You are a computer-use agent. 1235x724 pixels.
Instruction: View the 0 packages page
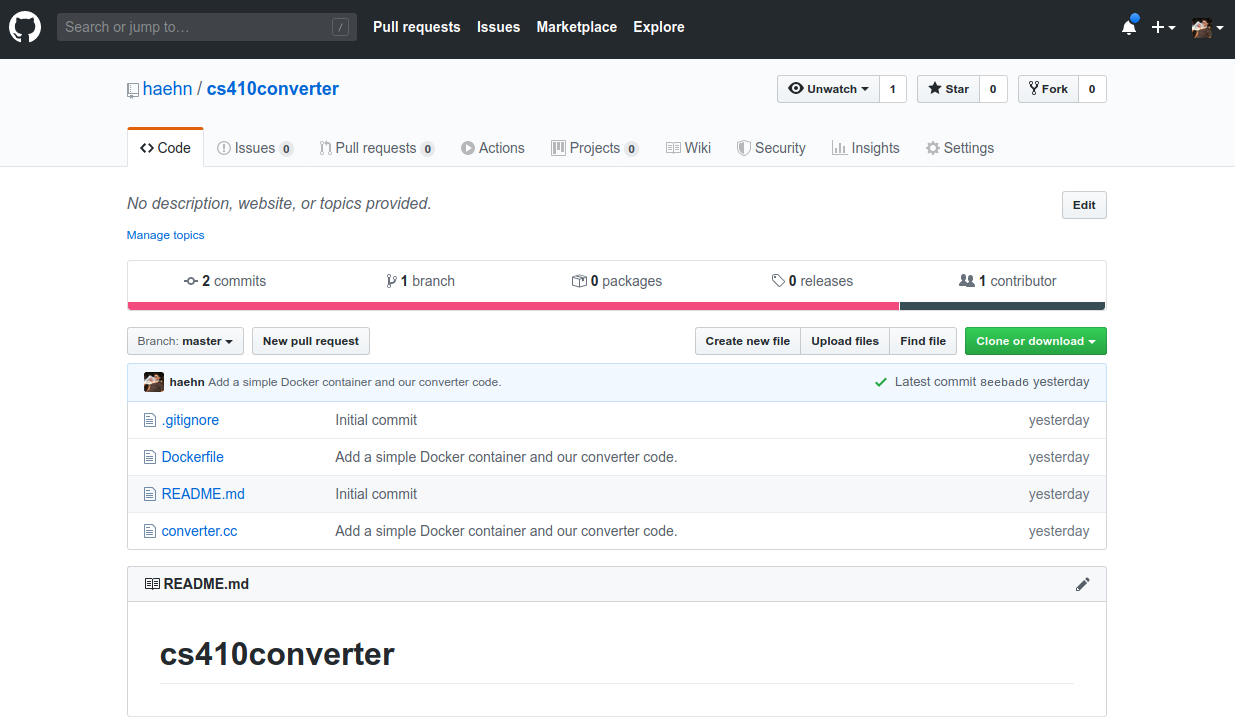click(x=617, y=281)
